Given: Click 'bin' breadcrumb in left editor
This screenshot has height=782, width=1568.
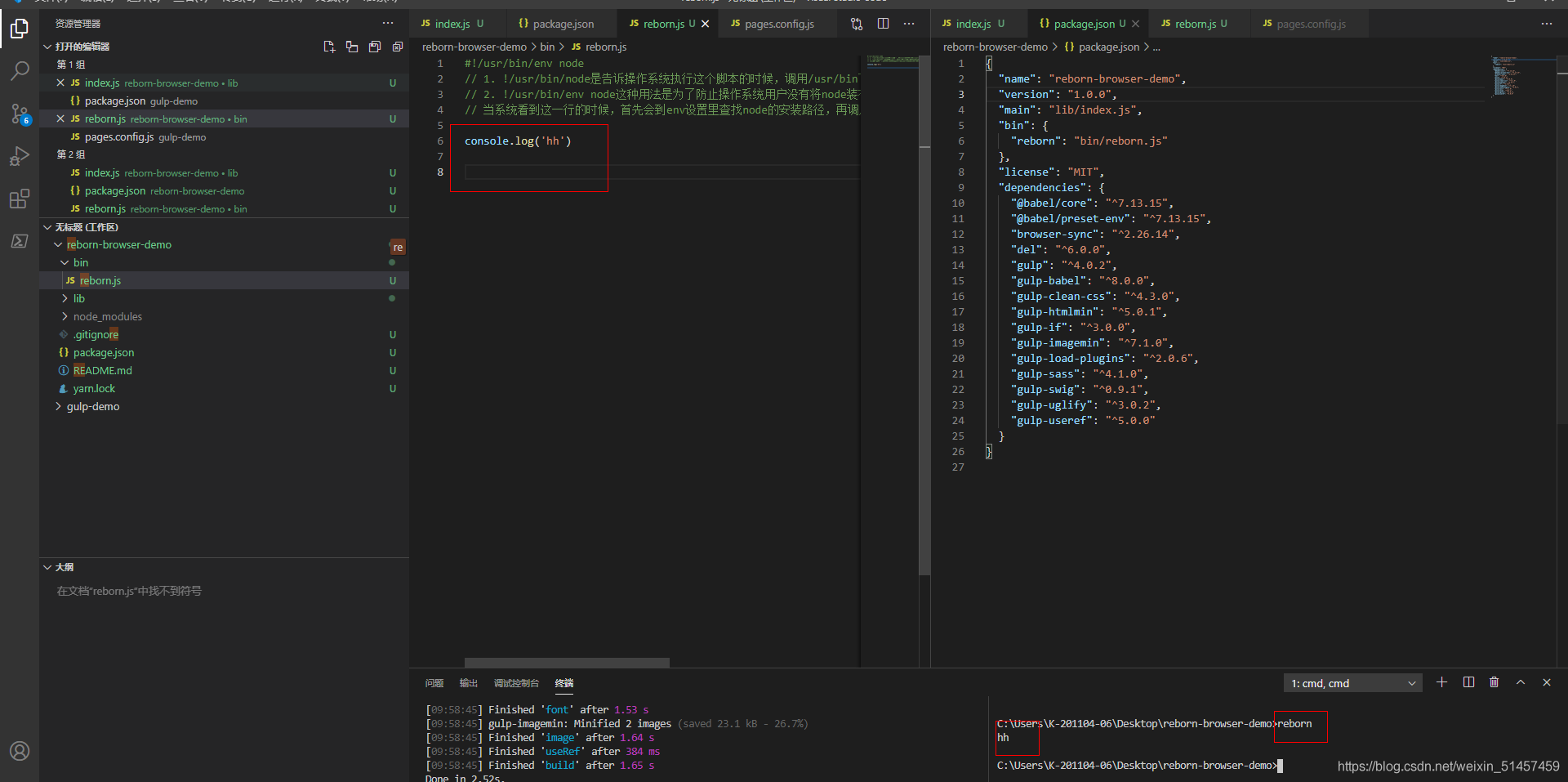Looking at the screenshot, I should (547, 47).
